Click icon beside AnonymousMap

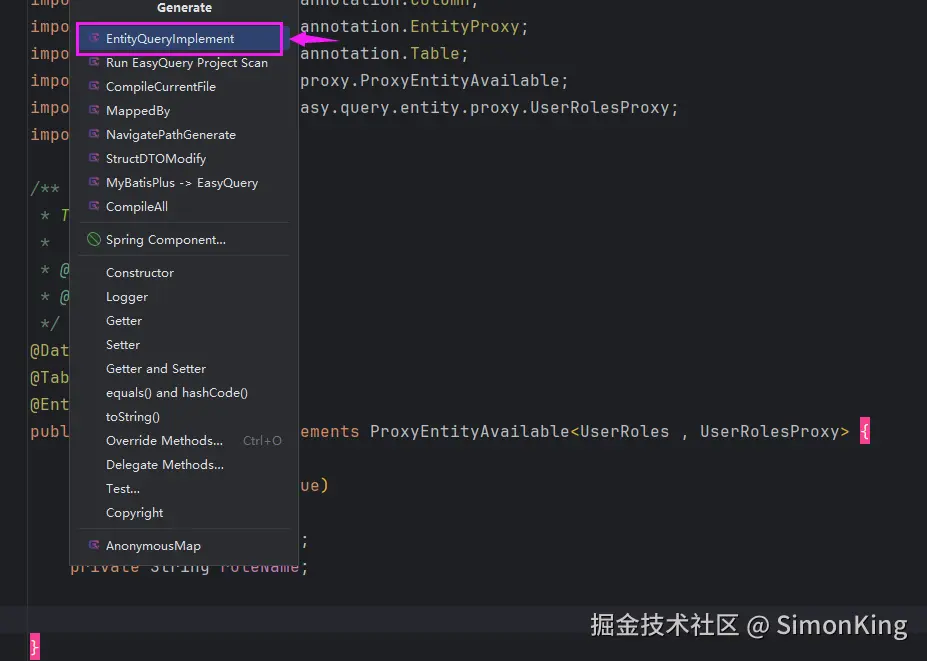[x=93, y=545]
